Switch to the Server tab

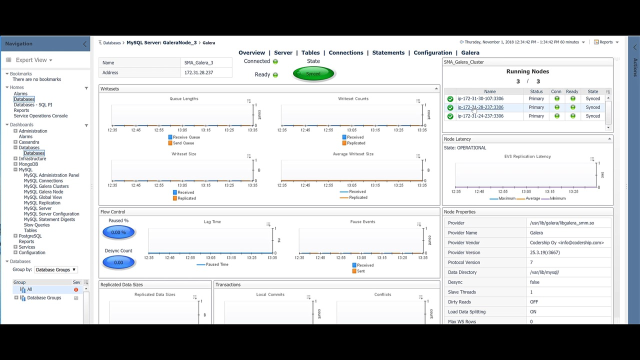(283, 53)
